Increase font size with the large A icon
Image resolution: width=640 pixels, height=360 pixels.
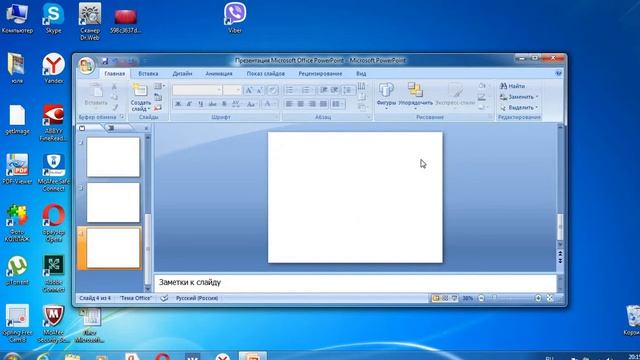(249, 90)
